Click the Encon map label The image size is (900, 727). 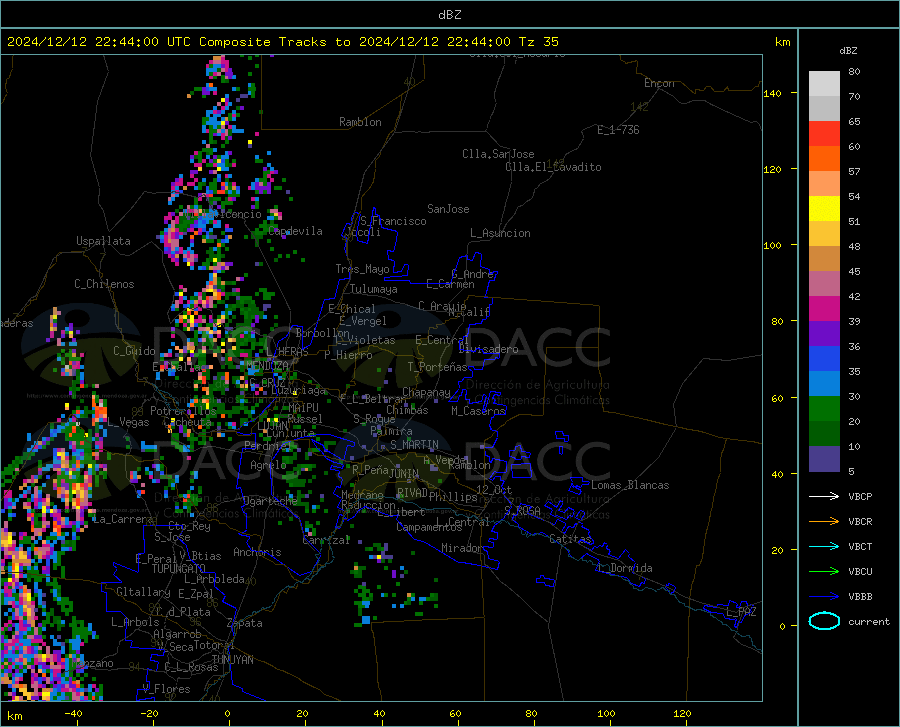pyautogui.click(x=659, y=83)
